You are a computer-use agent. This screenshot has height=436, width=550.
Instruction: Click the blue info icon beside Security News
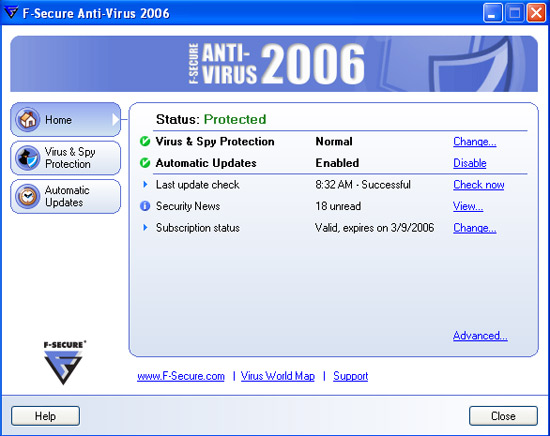tap(145, 206)
